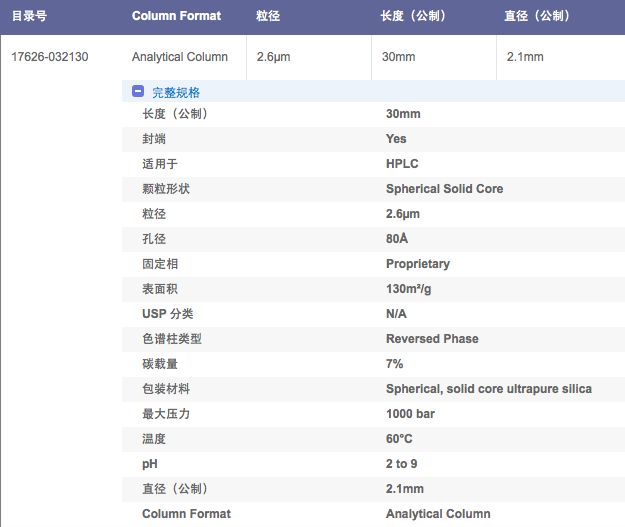The width and height of the screenshot is (625, 527).
Task: Click the 长度（公制） column header
Action: (413, 16)
